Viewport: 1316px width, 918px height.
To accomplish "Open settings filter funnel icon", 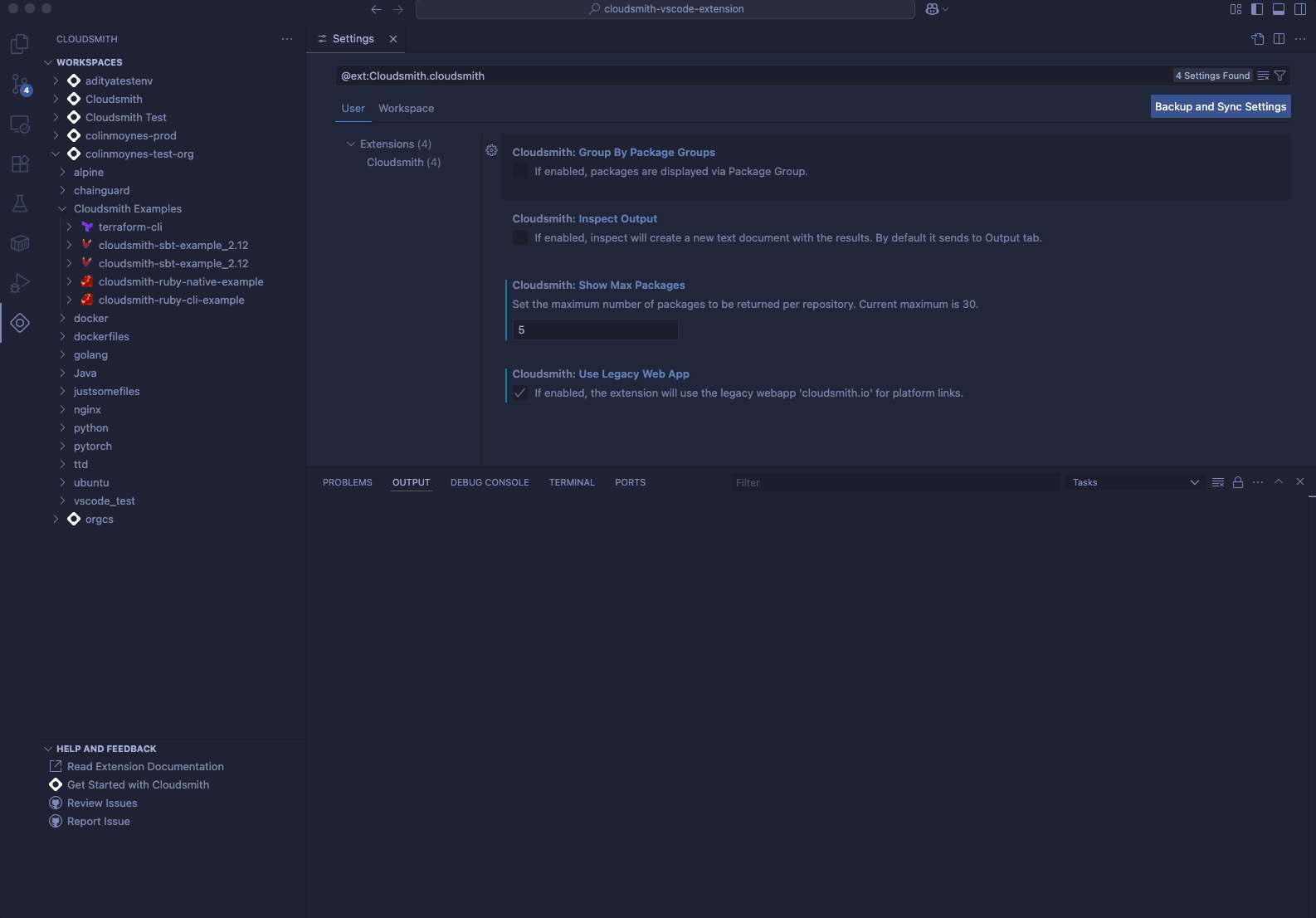I will [x=1280, y=76].
